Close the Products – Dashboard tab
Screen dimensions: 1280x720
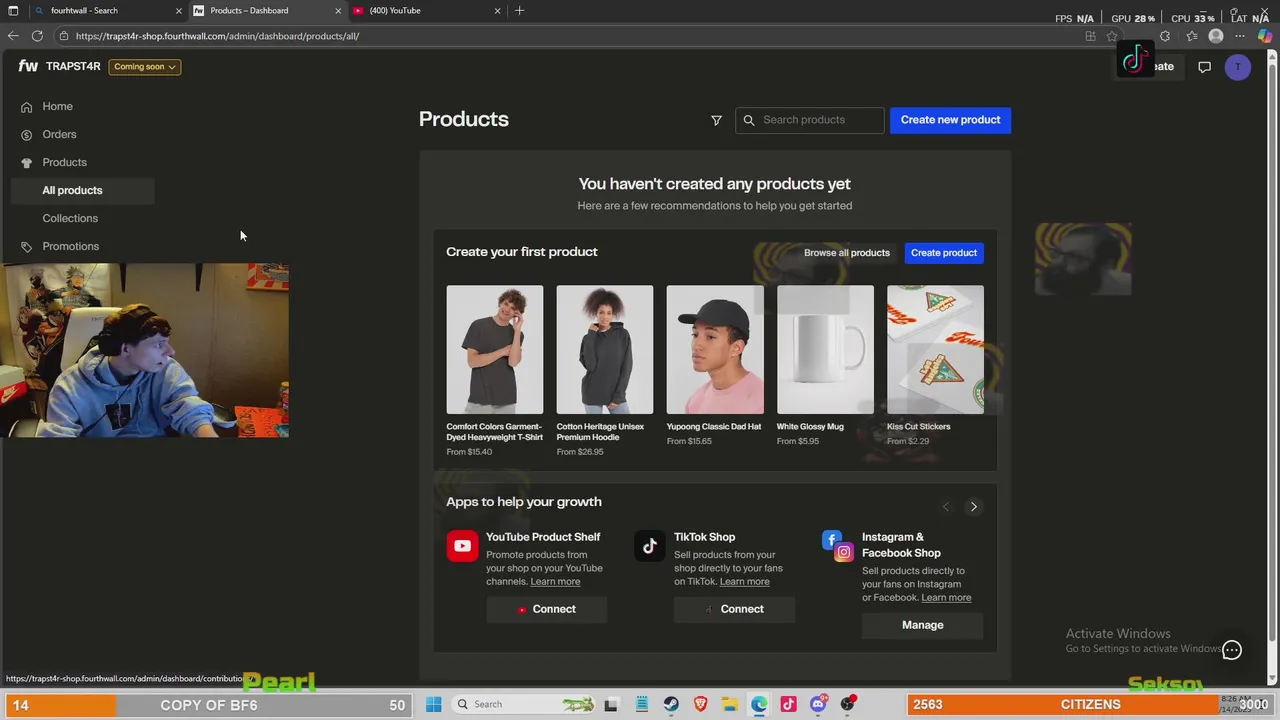[338, 11]
